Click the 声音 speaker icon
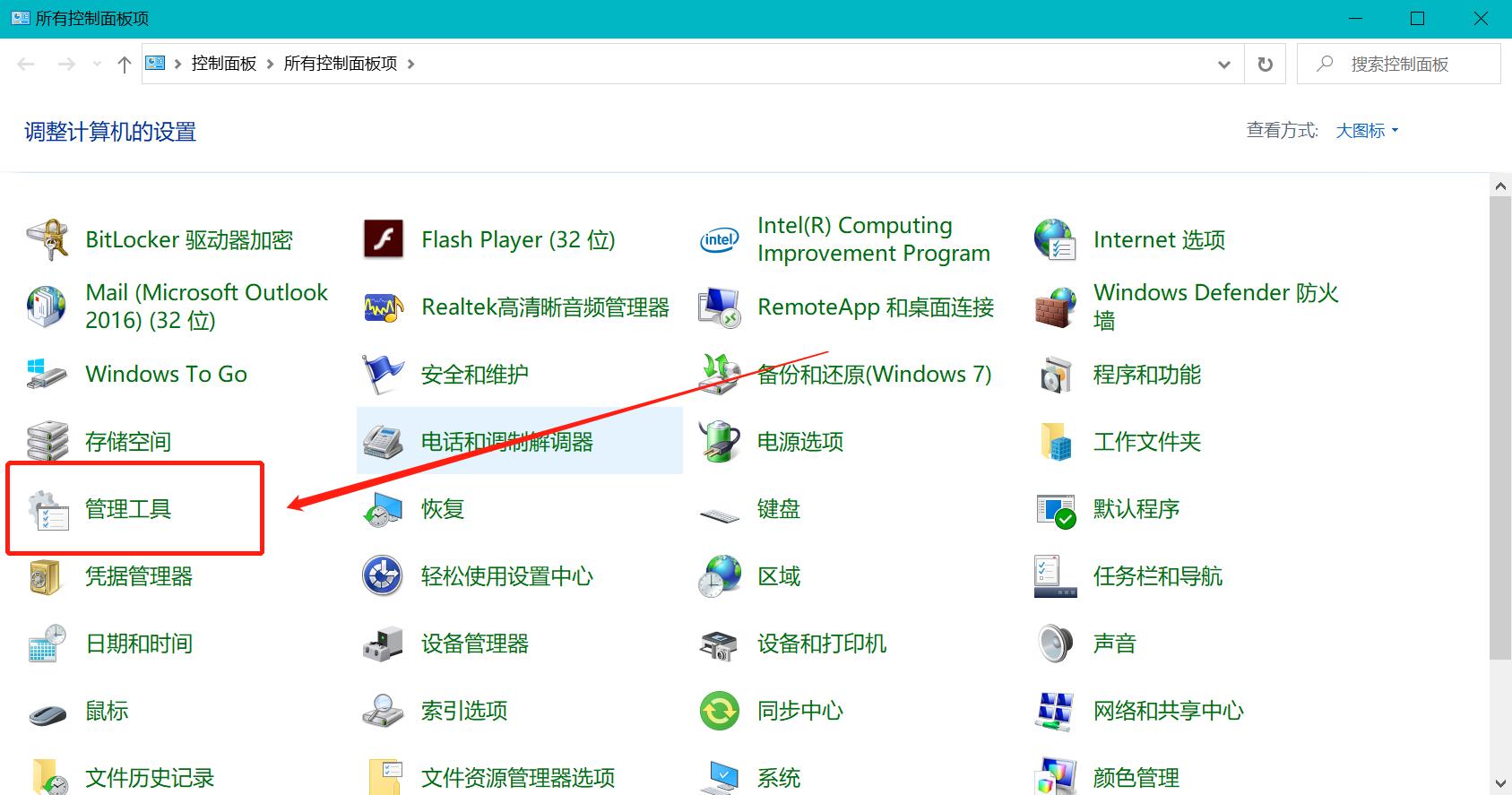Screen dimensions: 1512x795 1055,644
